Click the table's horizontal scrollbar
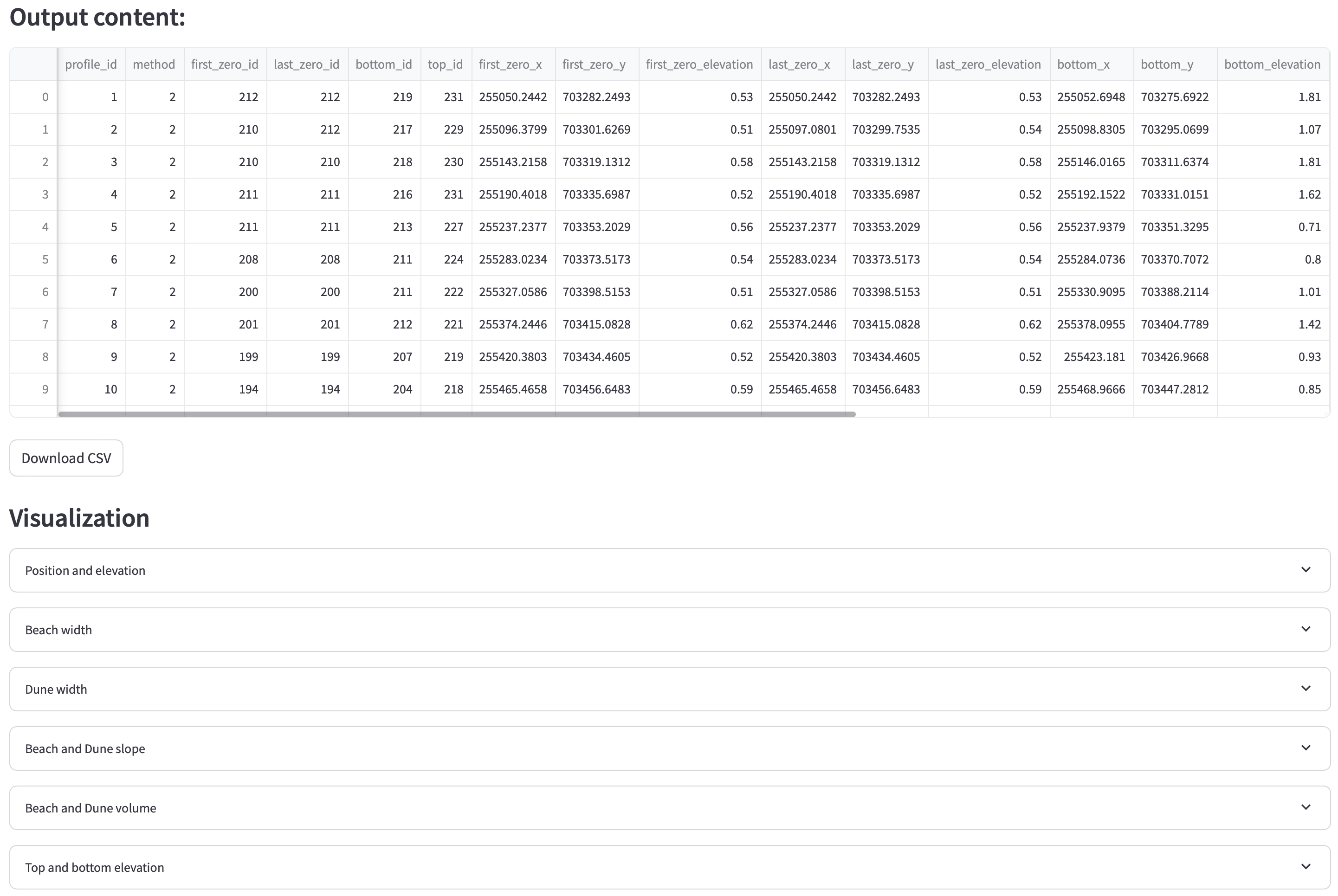This screenshot has height=896, width=1338. [457, 414]
